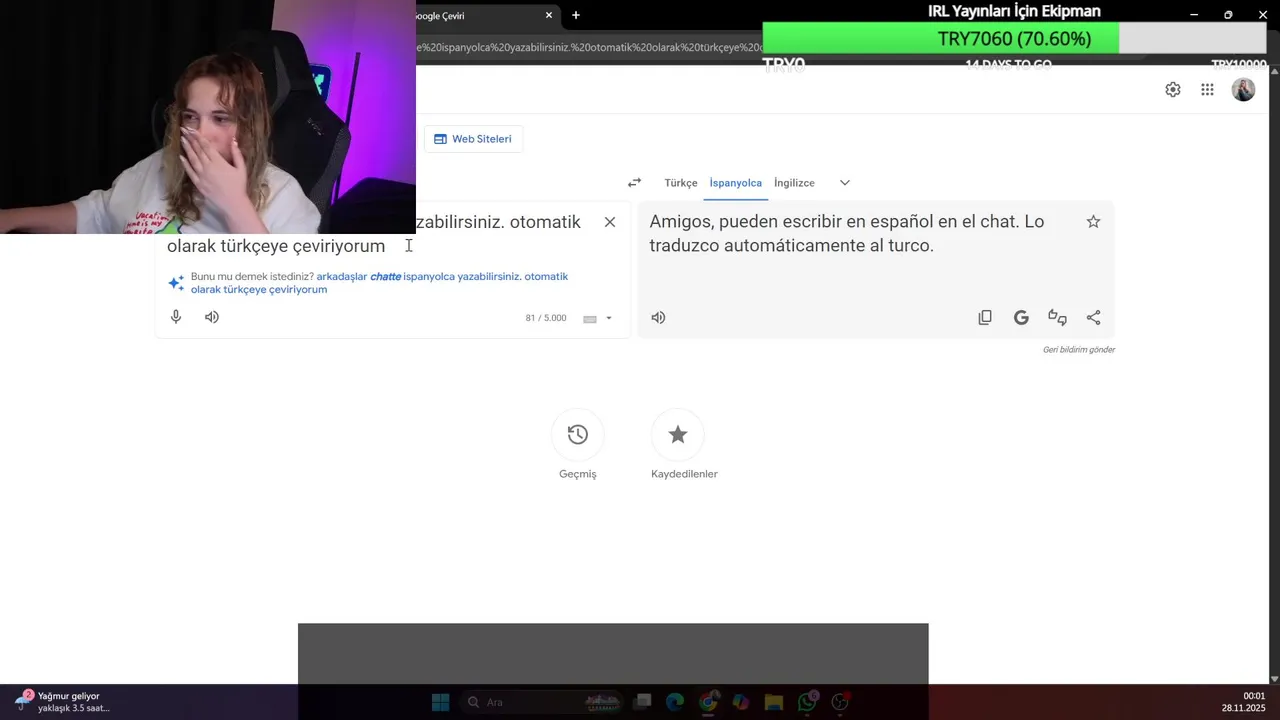
Task: Launch Microsoft Edge from taskbar
Action: click(x=675, y=702)
